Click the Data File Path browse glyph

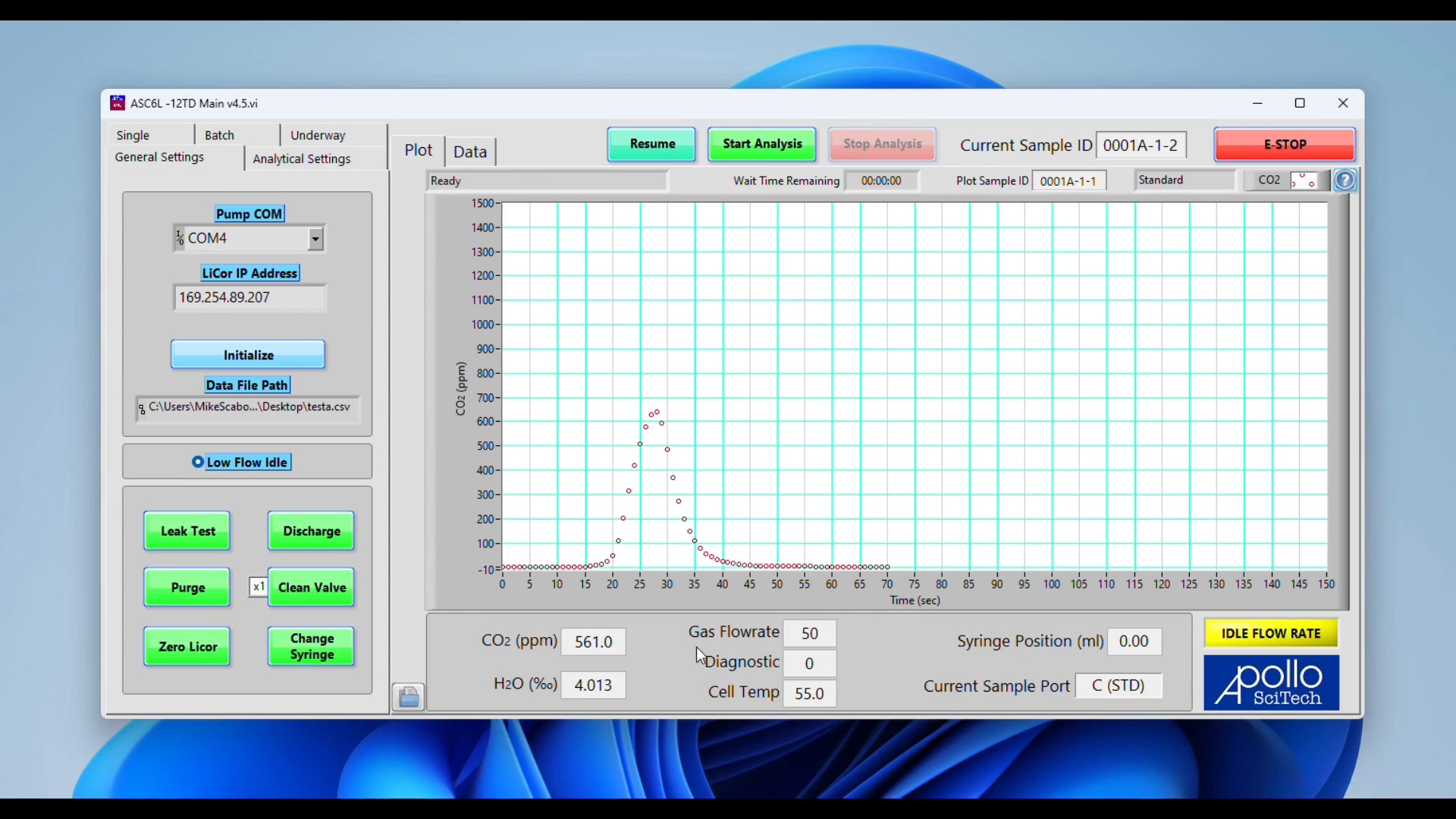142,409
